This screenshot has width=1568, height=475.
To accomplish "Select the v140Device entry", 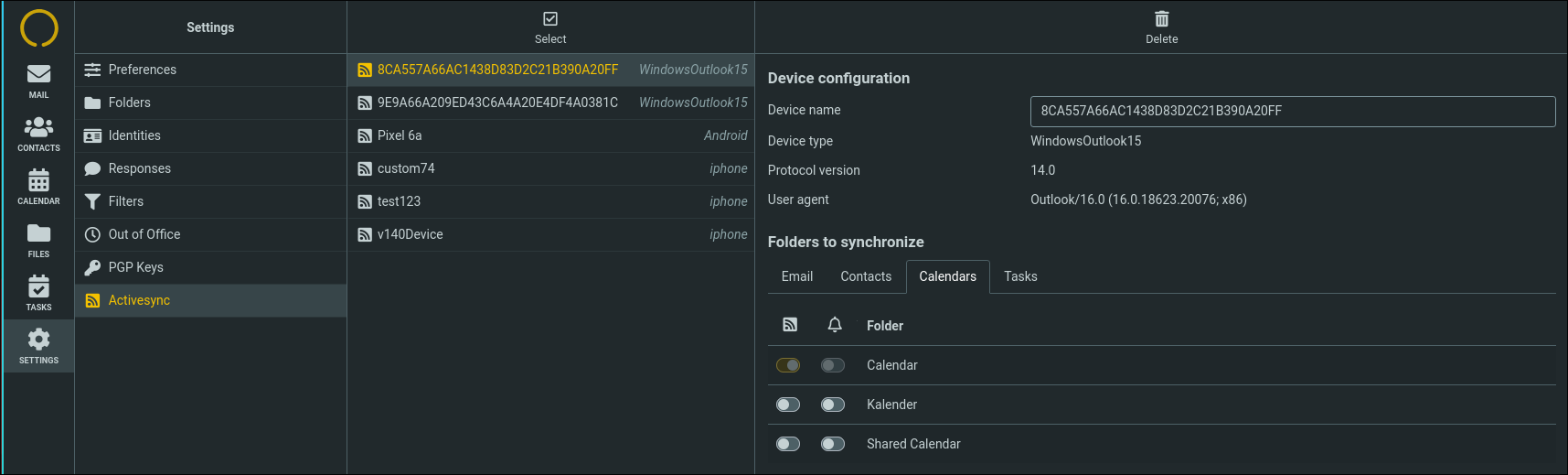I will [550, 234].
